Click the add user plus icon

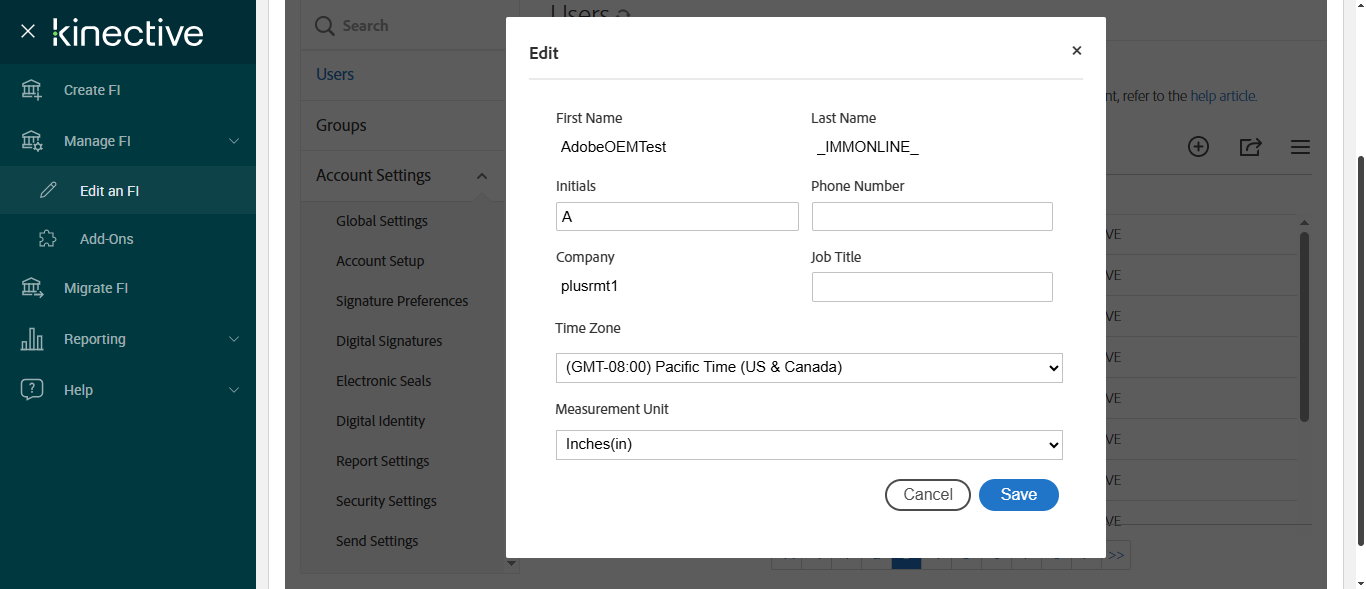point(1198,147)
